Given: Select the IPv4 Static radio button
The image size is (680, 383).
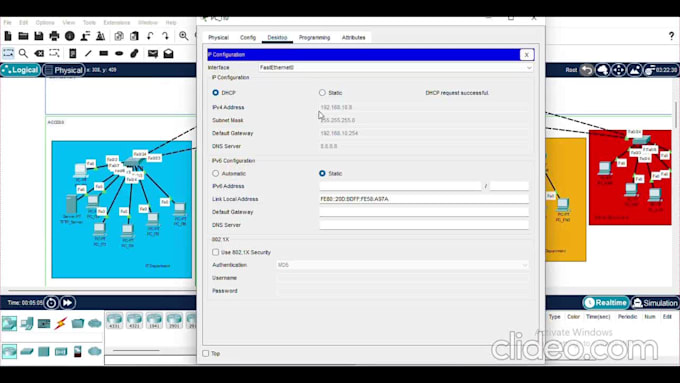Looking at the screenshot, I should tap(322, 93).
